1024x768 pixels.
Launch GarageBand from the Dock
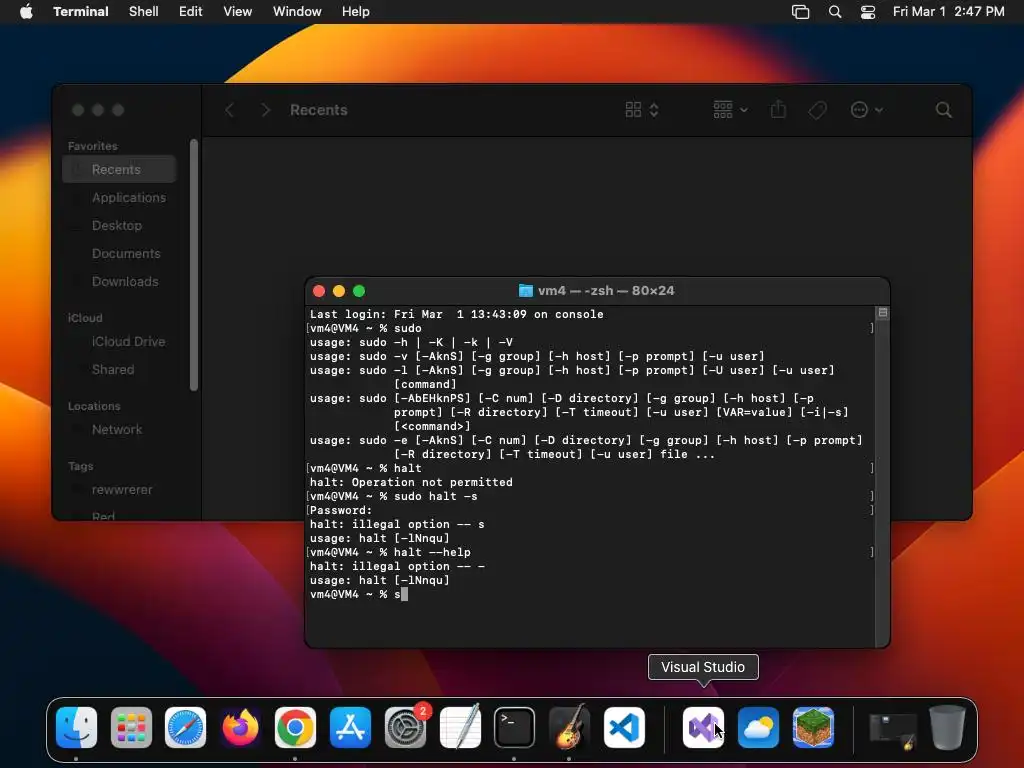click(569, 727)
